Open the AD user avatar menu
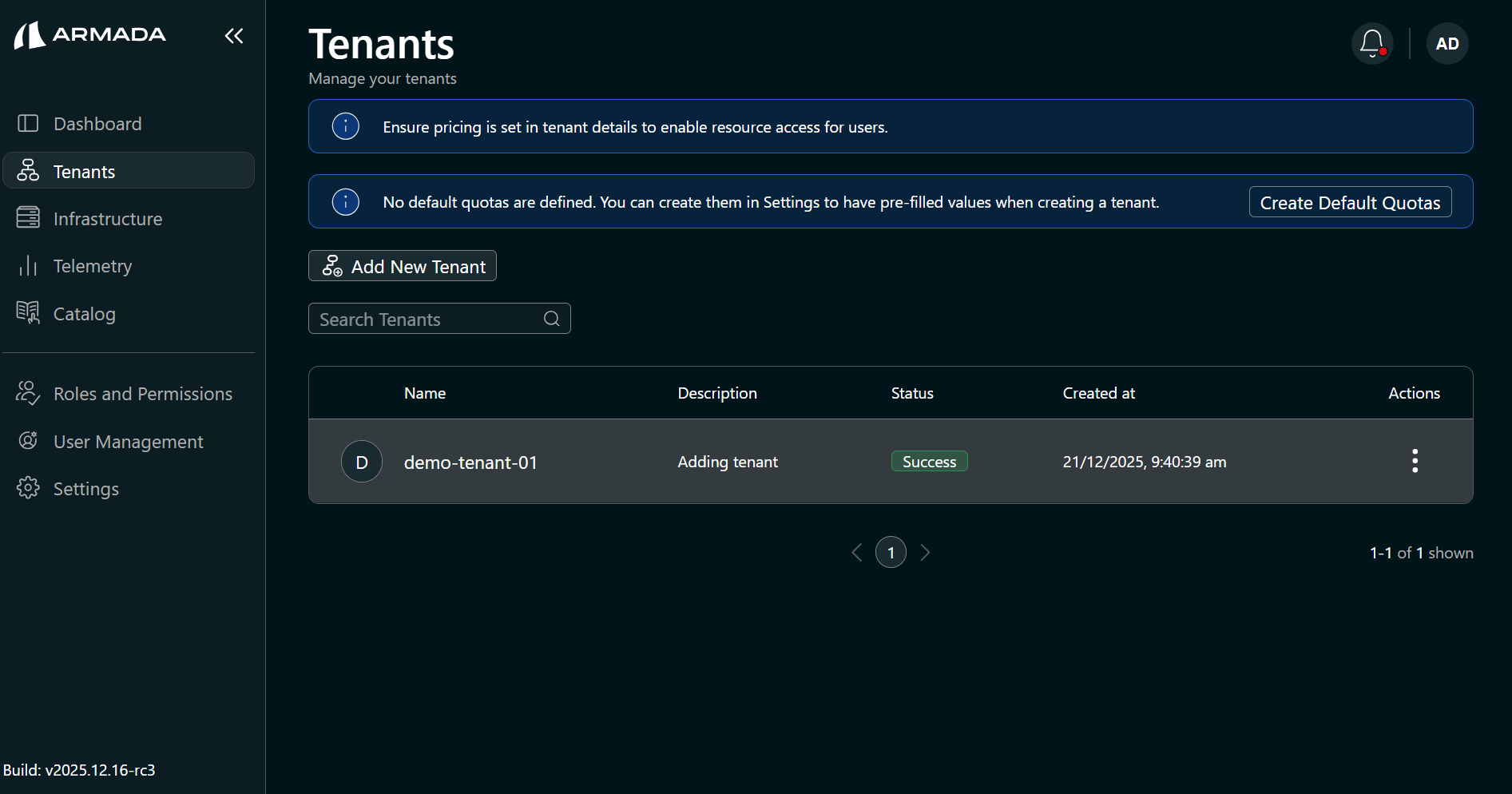 1447,43
